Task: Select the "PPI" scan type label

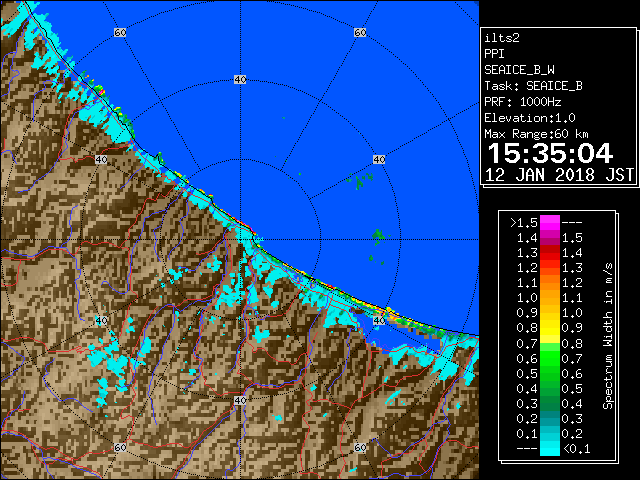Action: (x=494, y=54)
